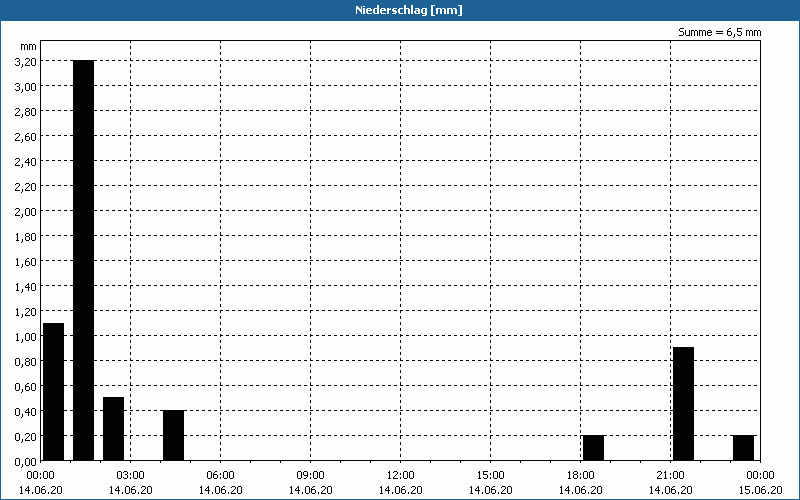Click the y-axis label 0,80

tap(26, 361)
